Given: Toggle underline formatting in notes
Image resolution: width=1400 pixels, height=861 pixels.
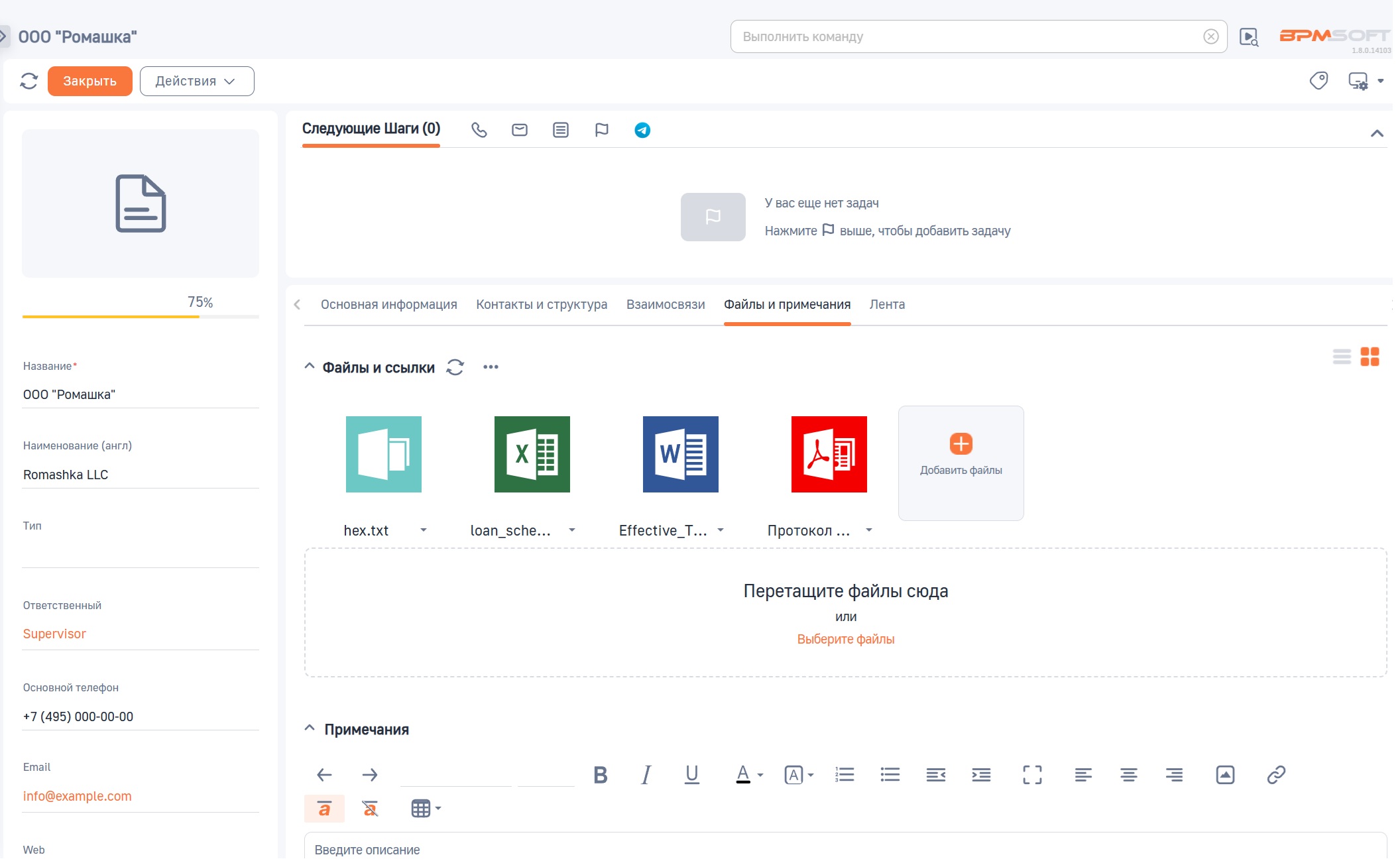Looking at the screenshot, I should point(691,774).
